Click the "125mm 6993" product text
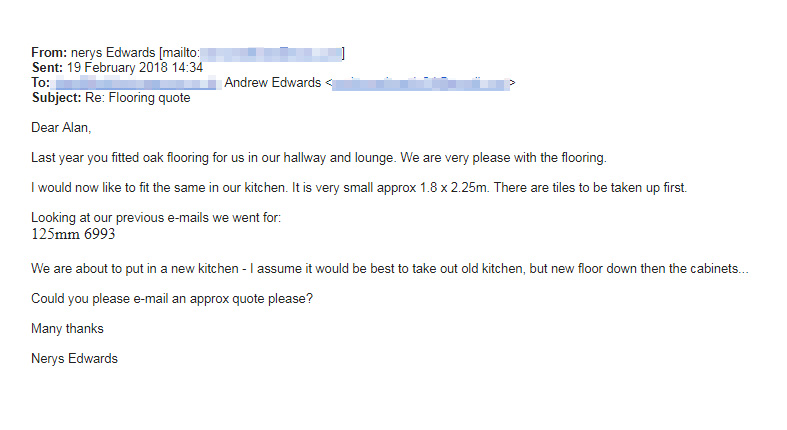Image resolution: width=787 pixels, height=430 pixels. 73,234
